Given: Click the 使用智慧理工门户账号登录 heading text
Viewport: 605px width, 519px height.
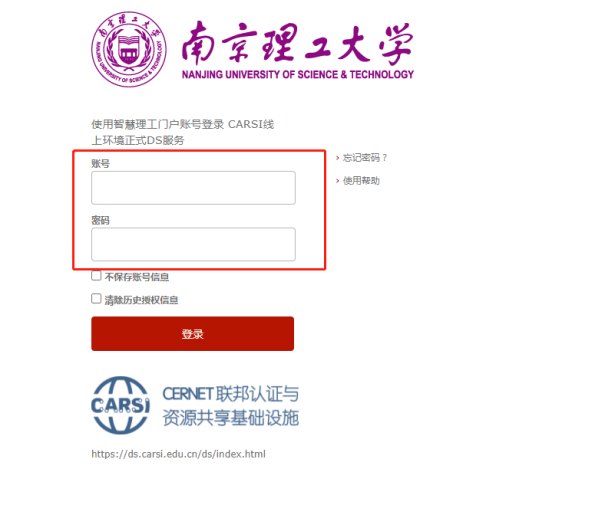Looking at the screenshot, I should 157,125.
